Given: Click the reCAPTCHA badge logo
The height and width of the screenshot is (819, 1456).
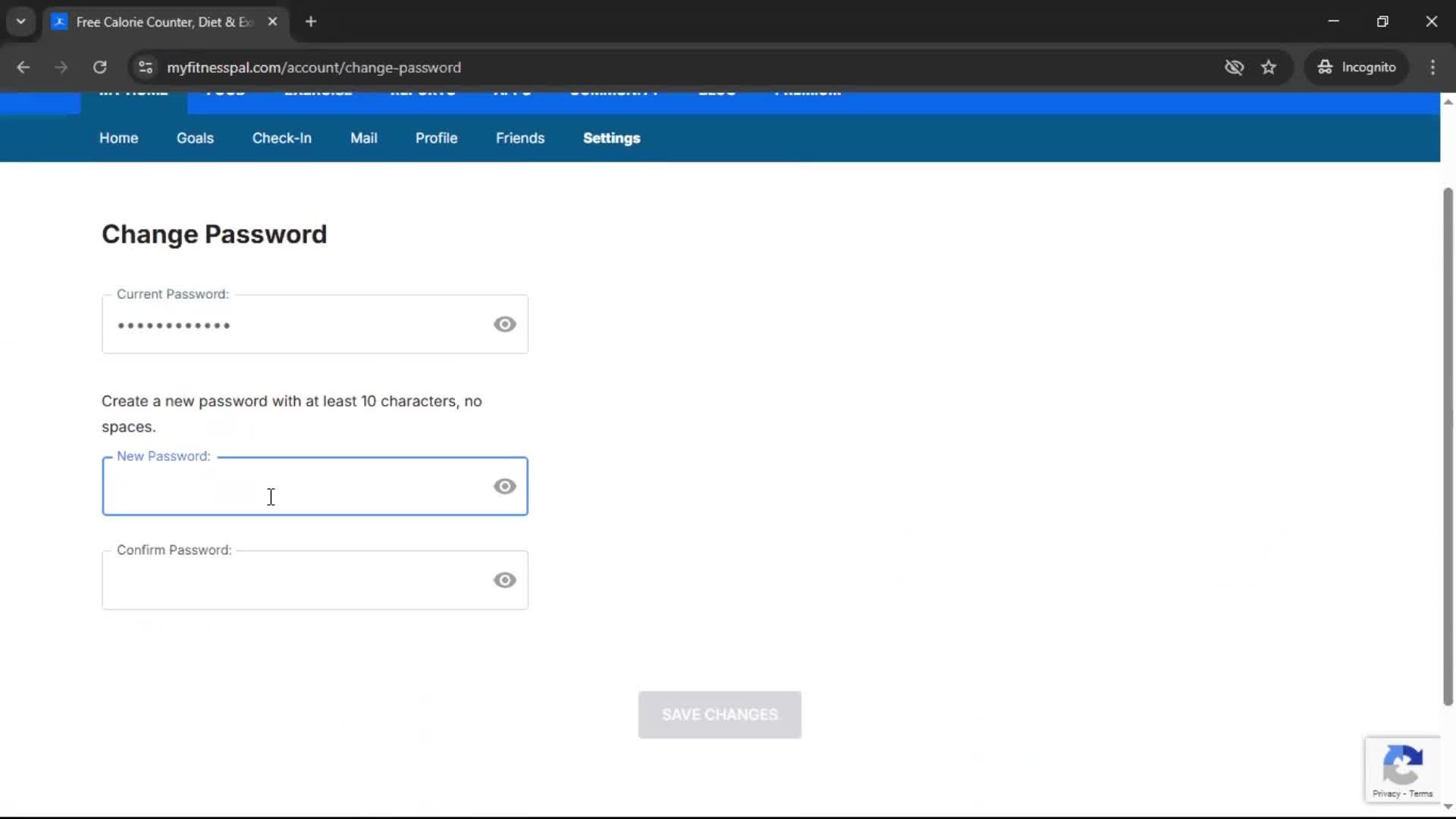Looking at the screenshot, I should (x=1402, y=764).
